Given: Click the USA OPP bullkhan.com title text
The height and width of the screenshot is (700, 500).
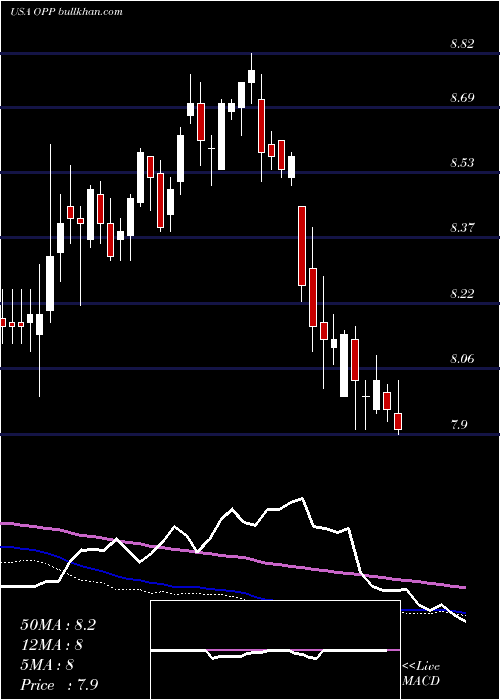Looking at the screenshot, I should [66, 12].
